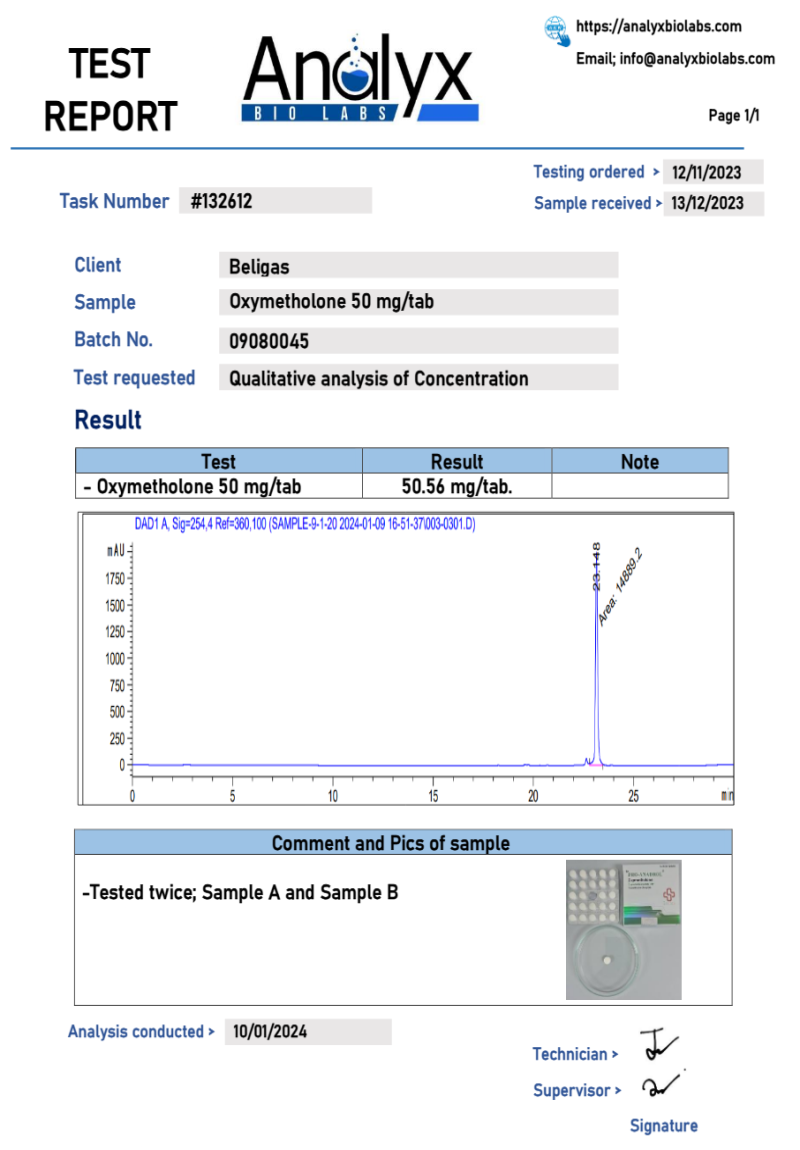The width and height of the screenshot is (800, 1150).
Task: Click the Batch No. field 09080045
Action: pos(418,341)
